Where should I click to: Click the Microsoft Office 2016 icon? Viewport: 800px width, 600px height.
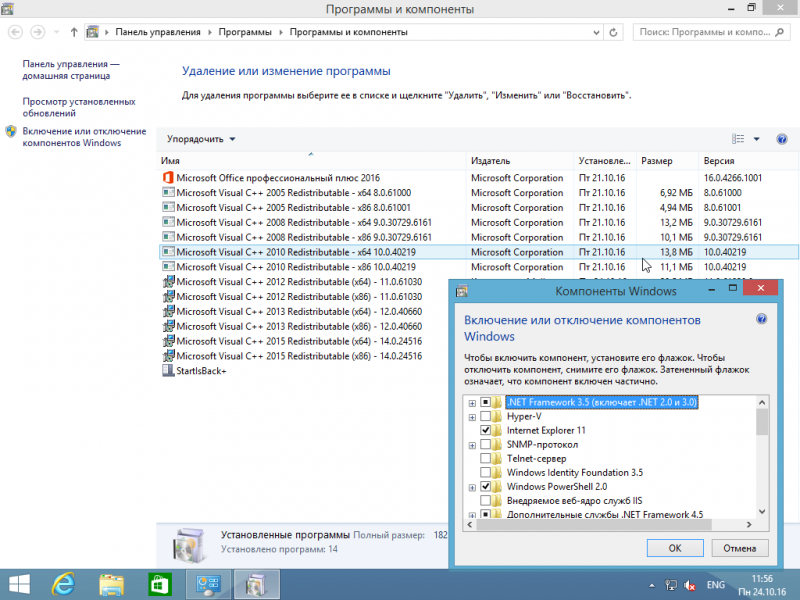(168, 178)
